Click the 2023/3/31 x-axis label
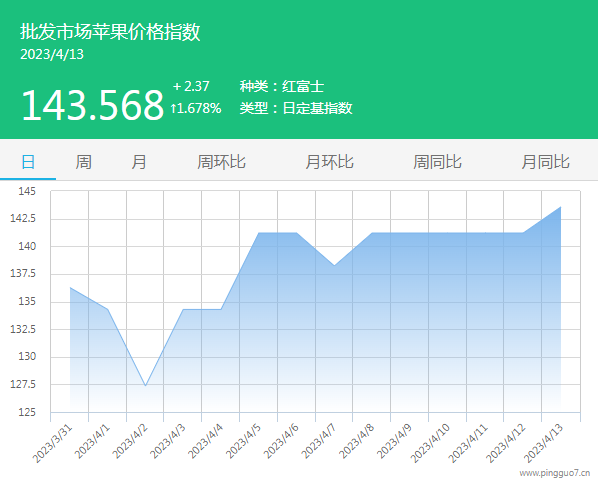598x478 pixels. [x=53, y=443]
